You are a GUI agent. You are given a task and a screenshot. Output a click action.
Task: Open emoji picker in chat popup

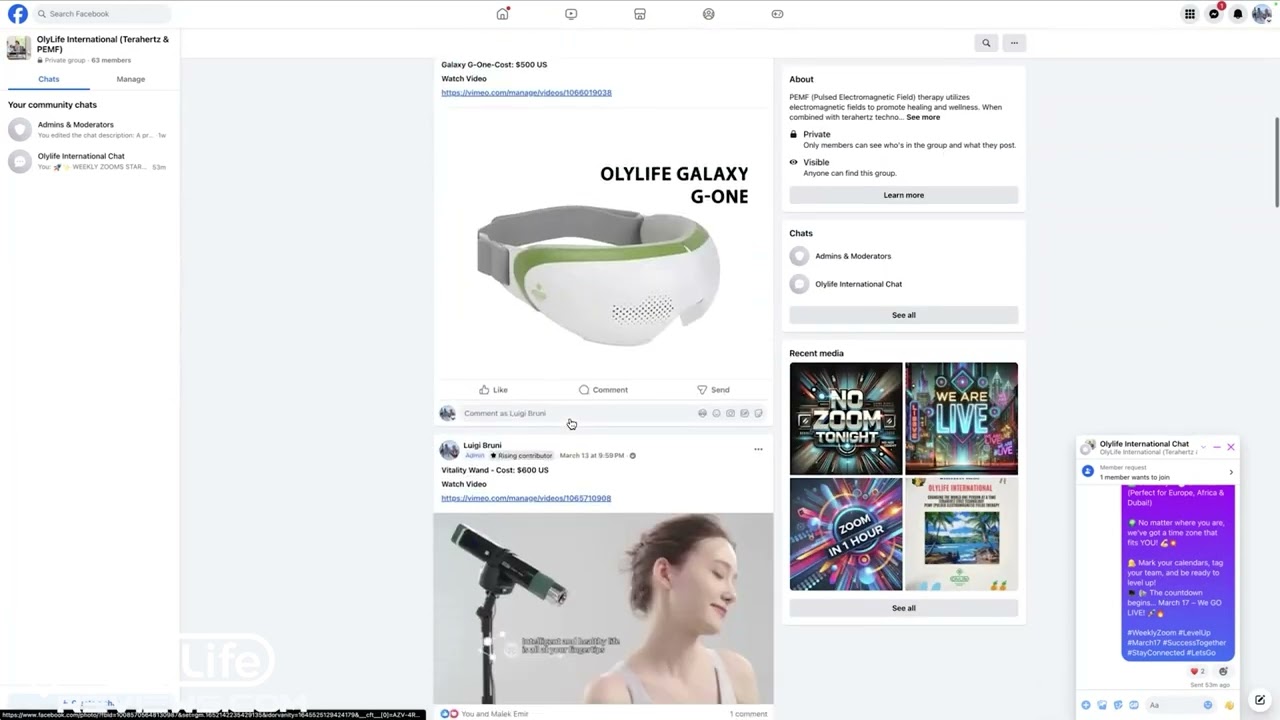pos(1208,705)
